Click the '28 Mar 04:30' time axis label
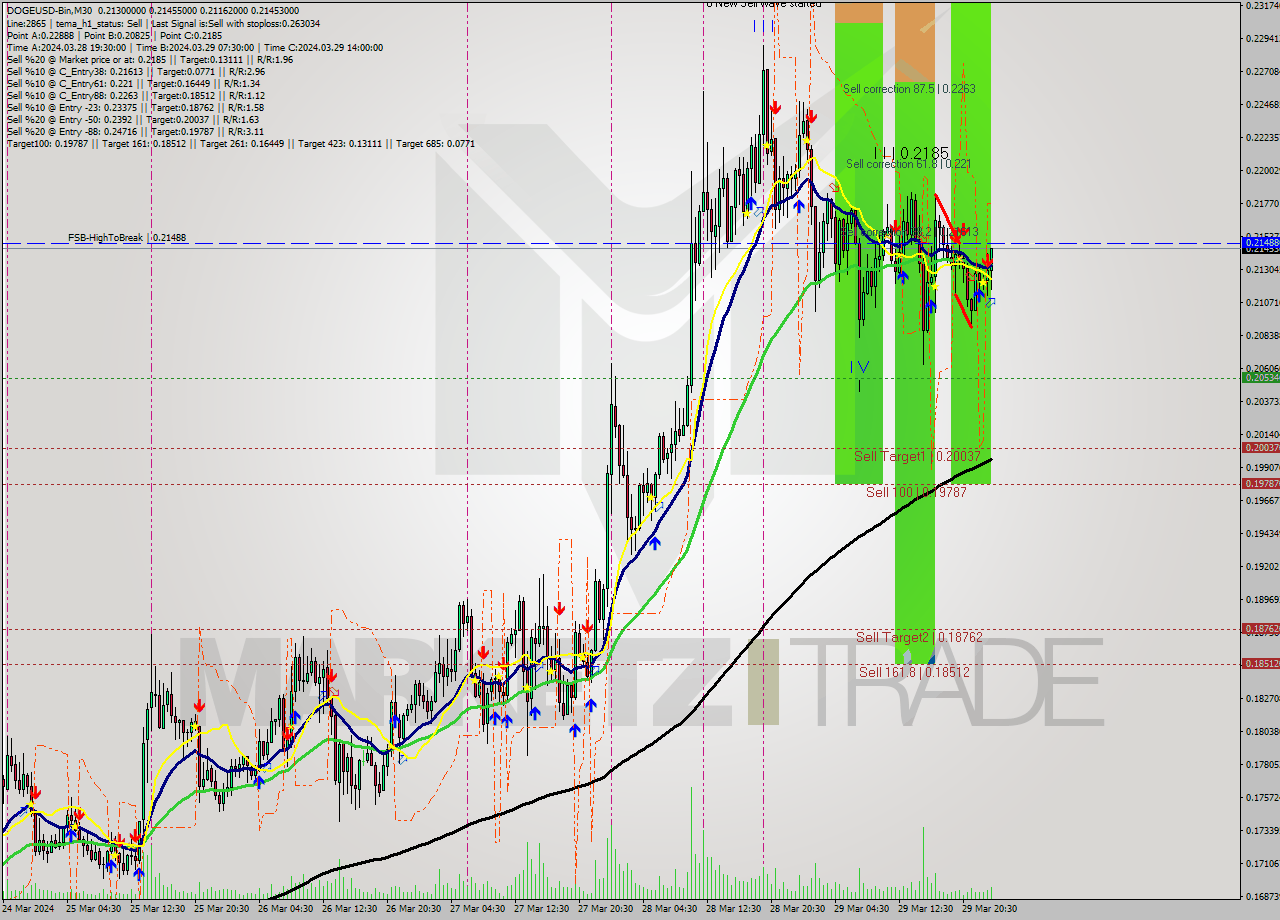 point(669,909)
